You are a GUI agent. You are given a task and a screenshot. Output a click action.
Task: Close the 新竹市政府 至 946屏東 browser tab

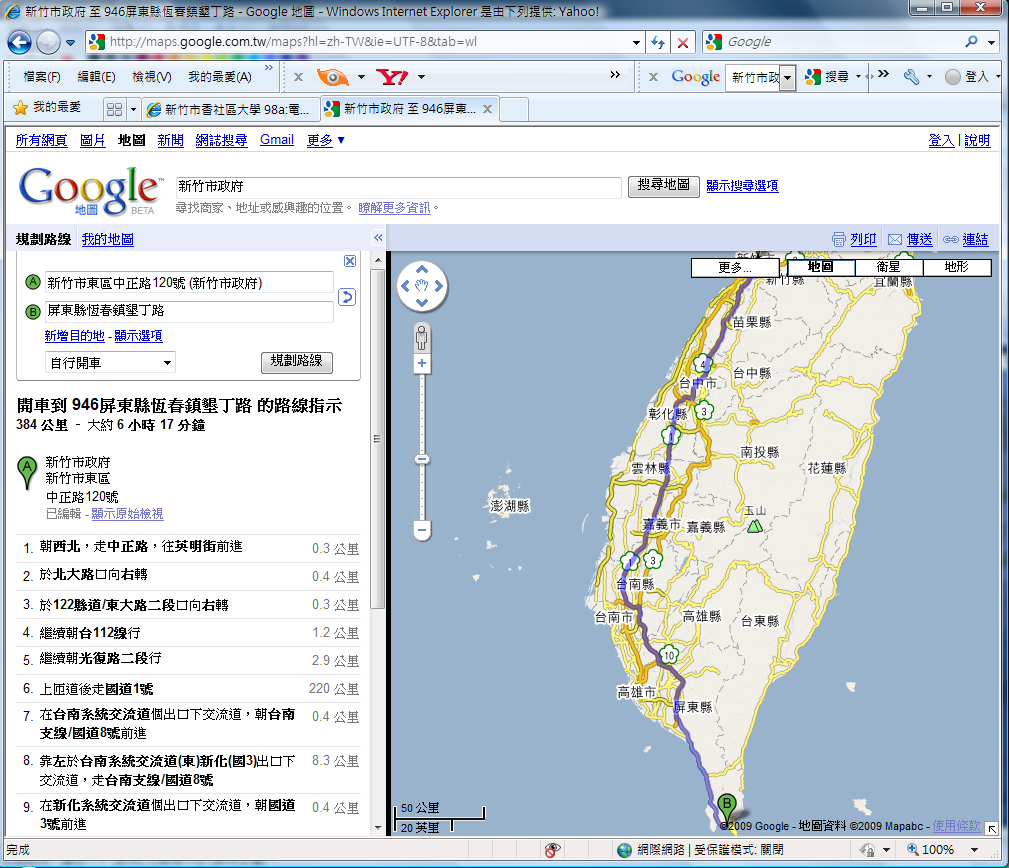(488, 109)
